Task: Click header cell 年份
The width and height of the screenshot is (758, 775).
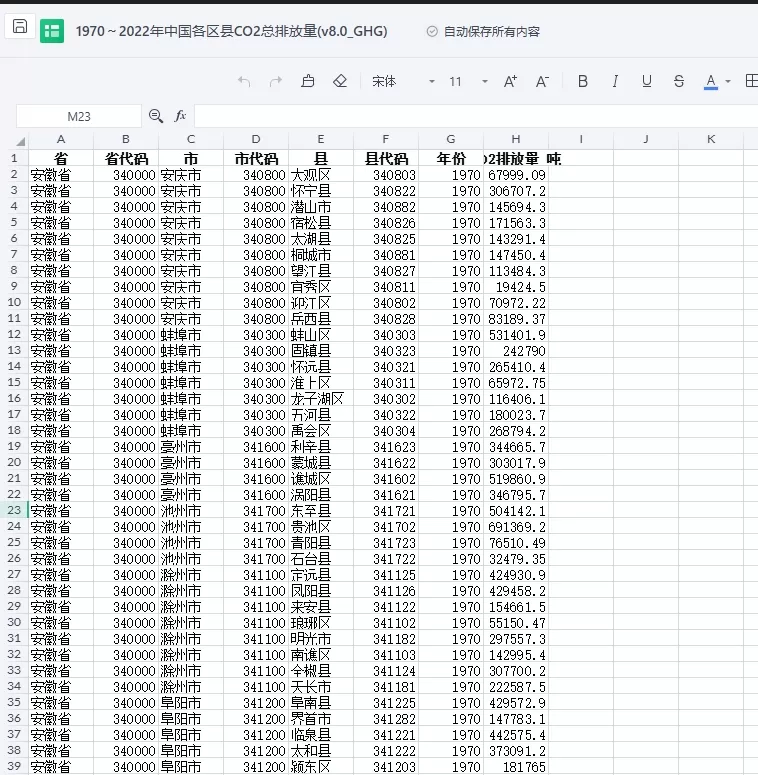Action: (451, 159)
